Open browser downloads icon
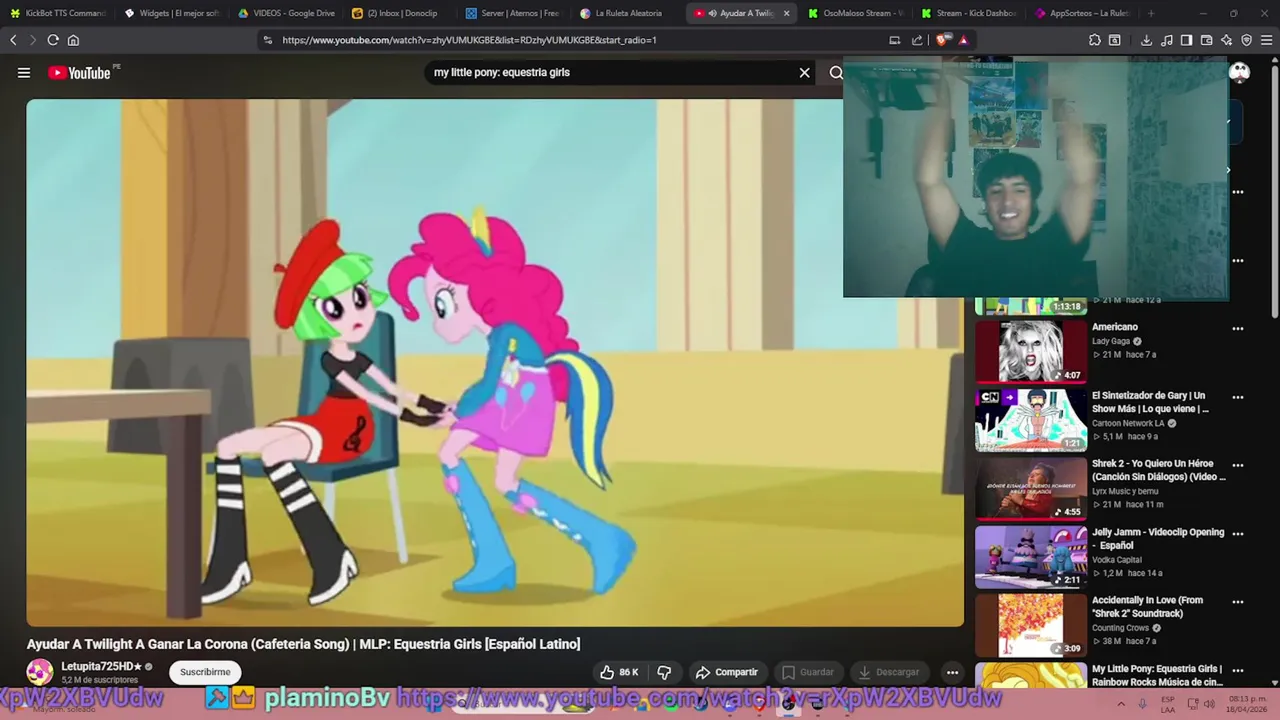 tap(1146, 40)
